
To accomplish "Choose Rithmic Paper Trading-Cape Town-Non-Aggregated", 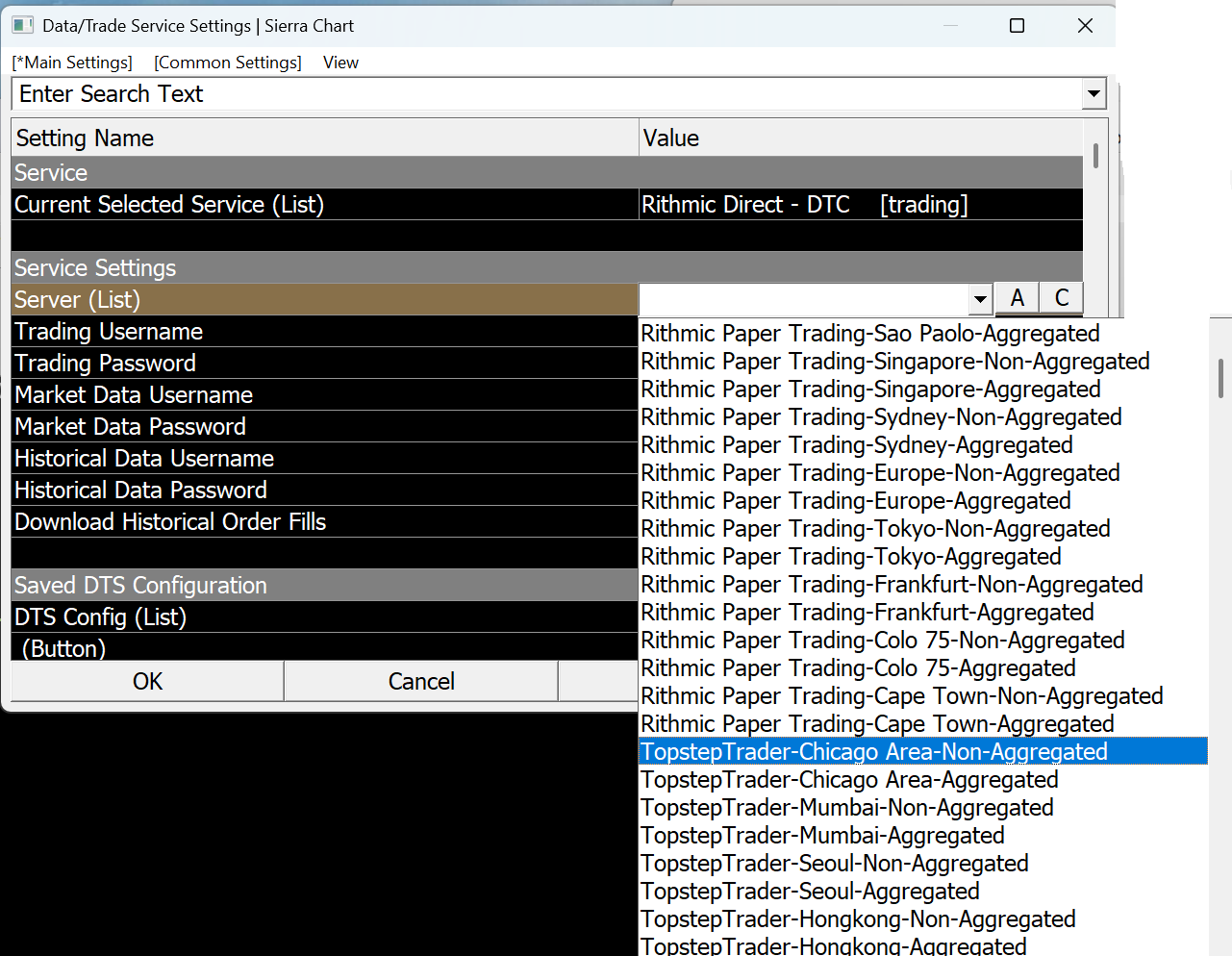I will 923,695.
